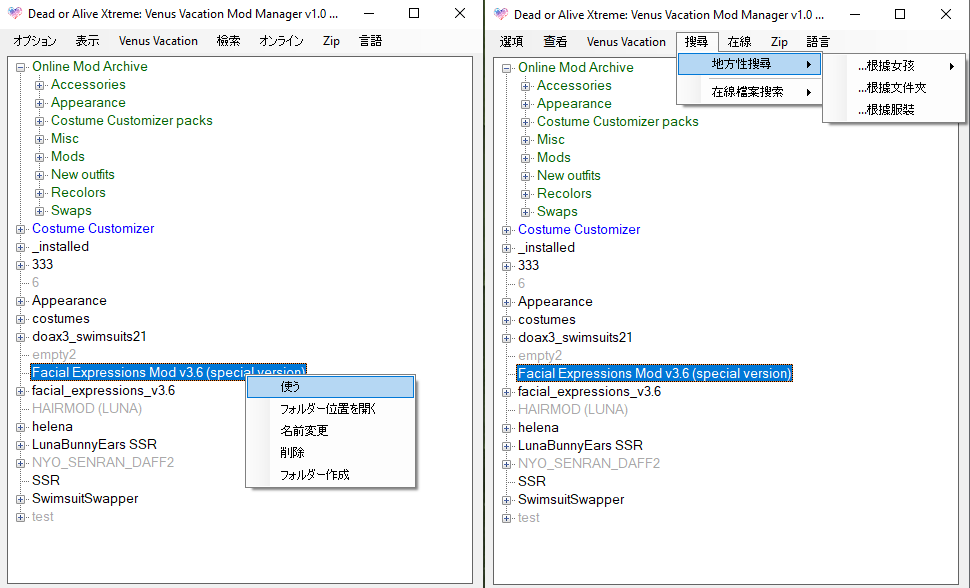Choose フォルダー位置を開く in context menu
This screenshot has width=970, height=588.
330,409
